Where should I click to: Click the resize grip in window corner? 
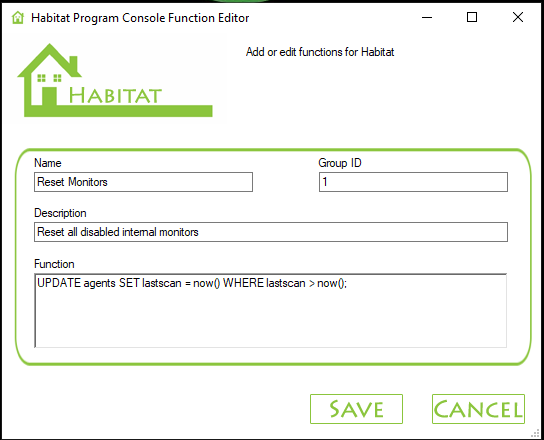[x=536, y=433]
